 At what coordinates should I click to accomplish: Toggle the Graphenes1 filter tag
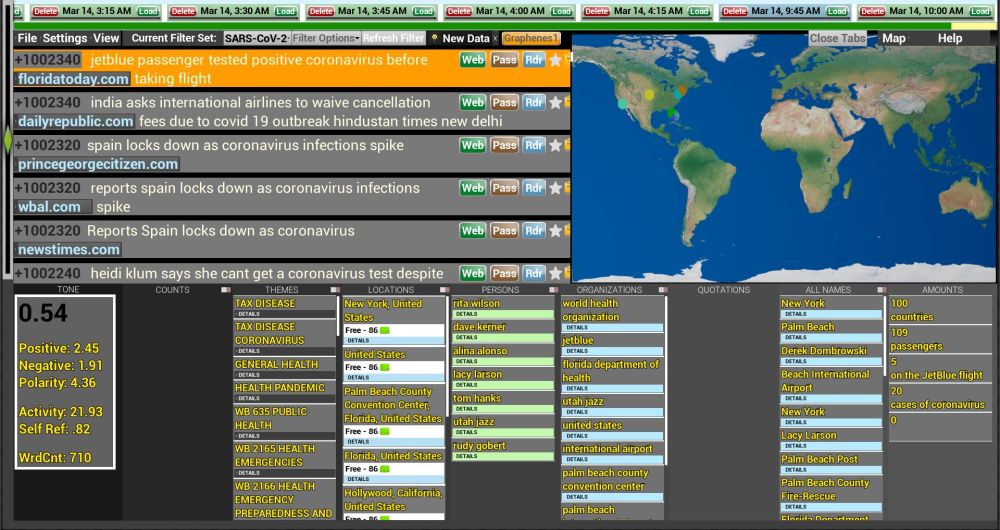point(530,38)
